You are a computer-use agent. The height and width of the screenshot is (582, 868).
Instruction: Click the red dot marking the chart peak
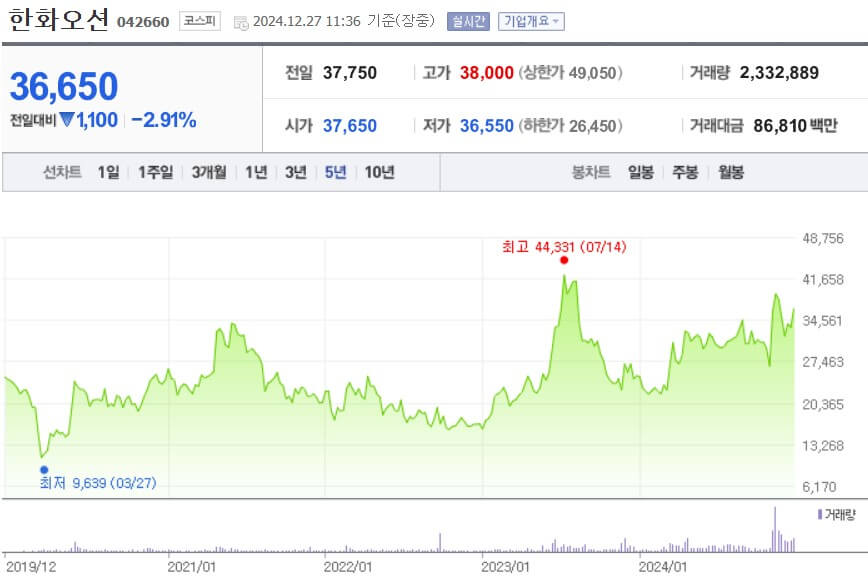(x=564, y=261)
